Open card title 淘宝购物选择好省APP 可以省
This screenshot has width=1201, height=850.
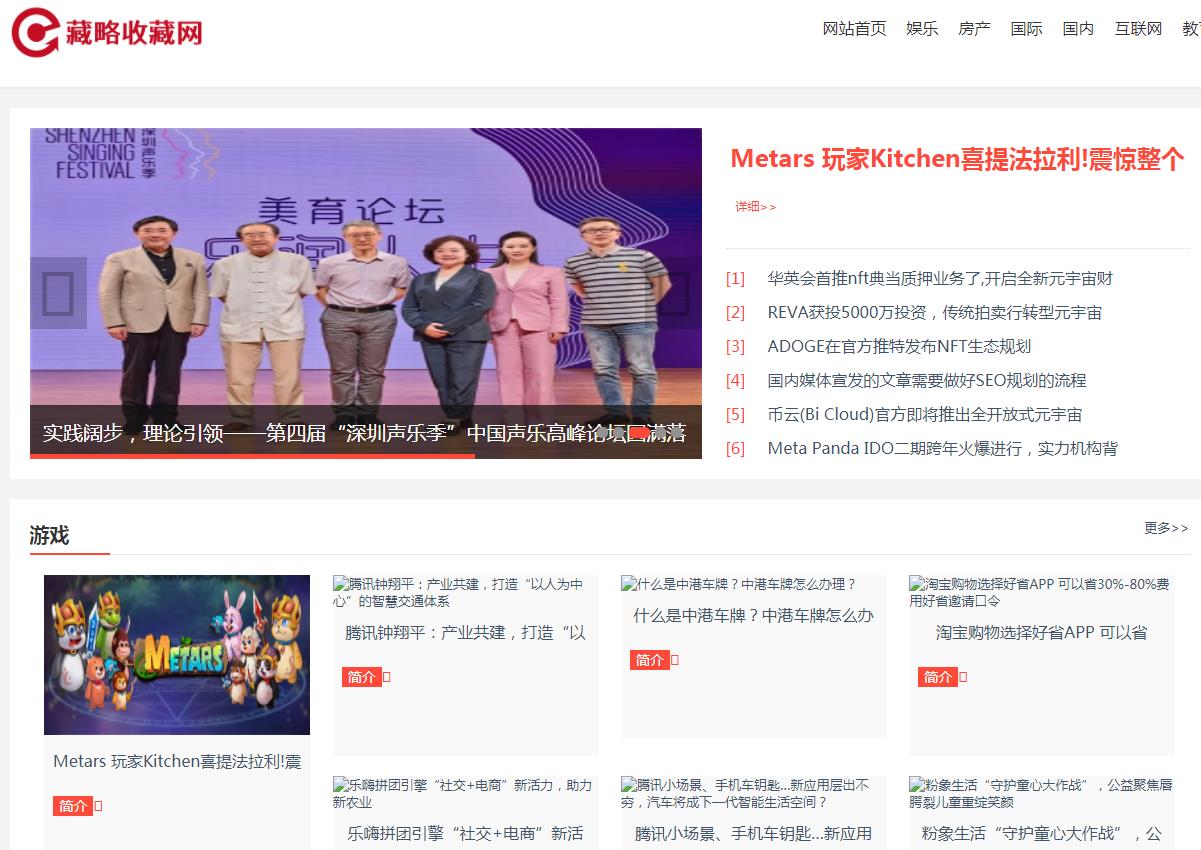[x=1041, y=633]
